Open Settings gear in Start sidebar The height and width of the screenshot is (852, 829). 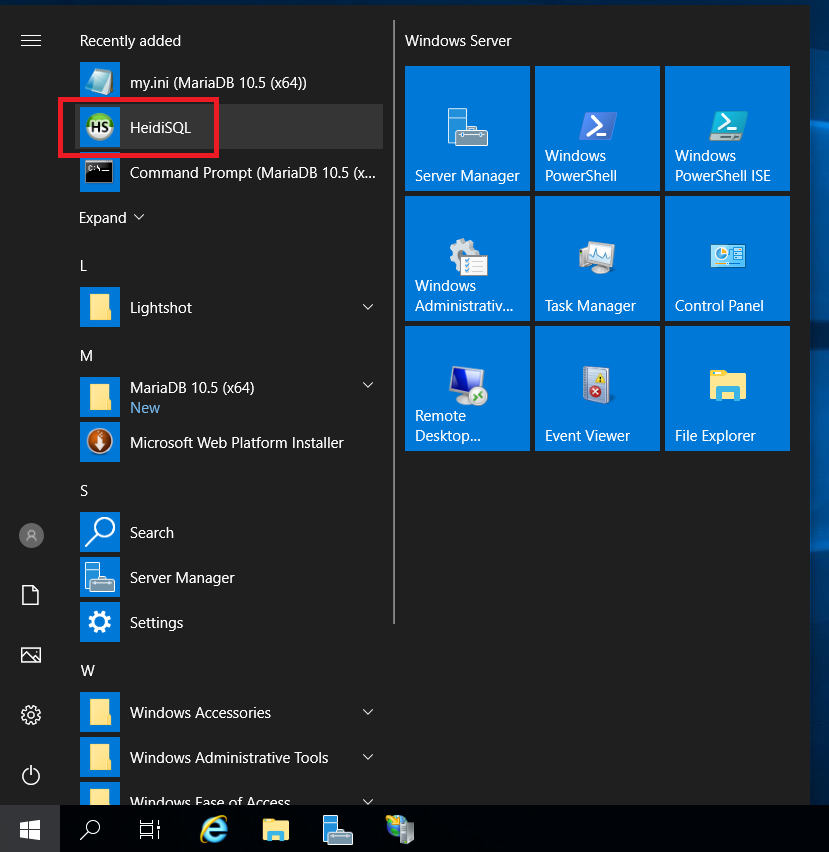coord(31,715)
